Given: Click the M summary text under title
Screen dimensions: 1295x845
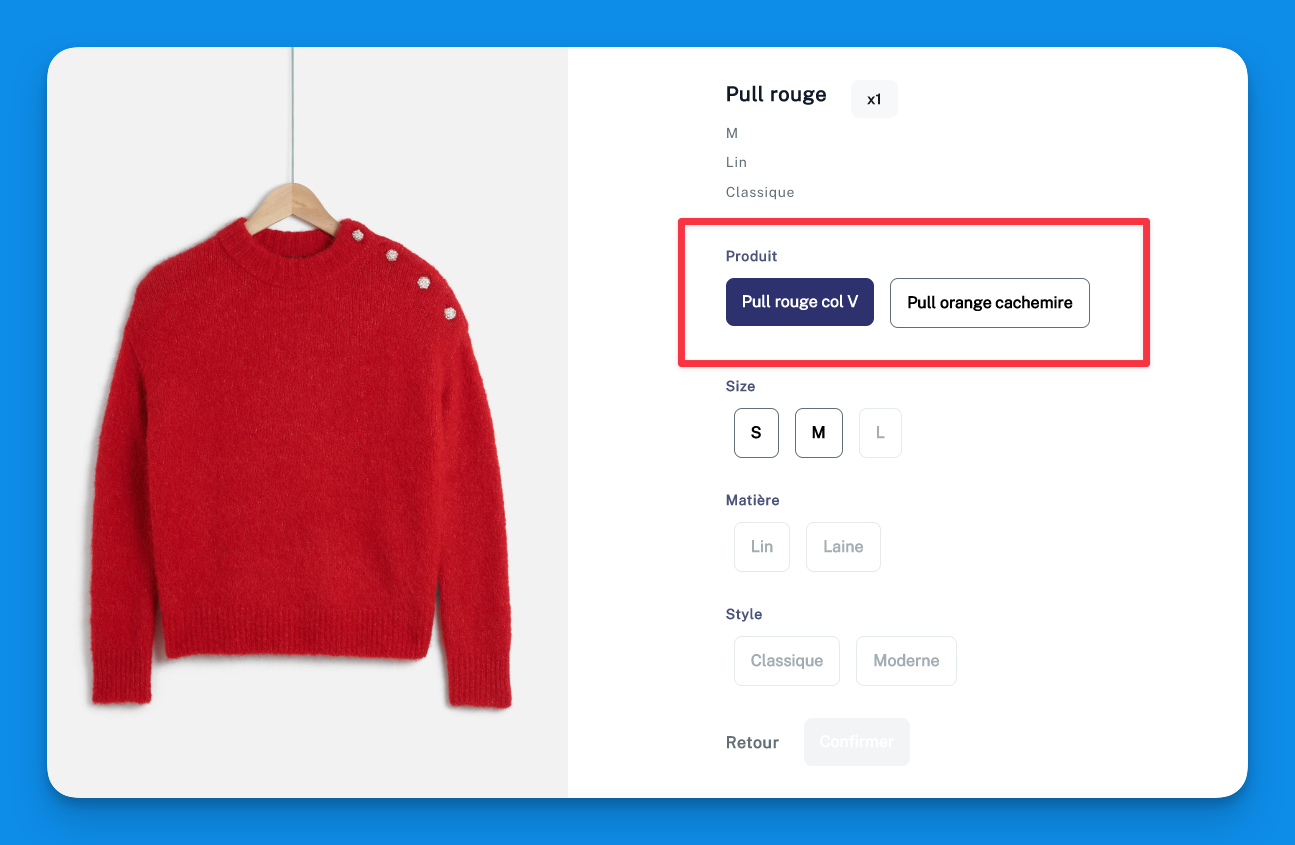Looking at the screenshot, I should pos(732,133).
